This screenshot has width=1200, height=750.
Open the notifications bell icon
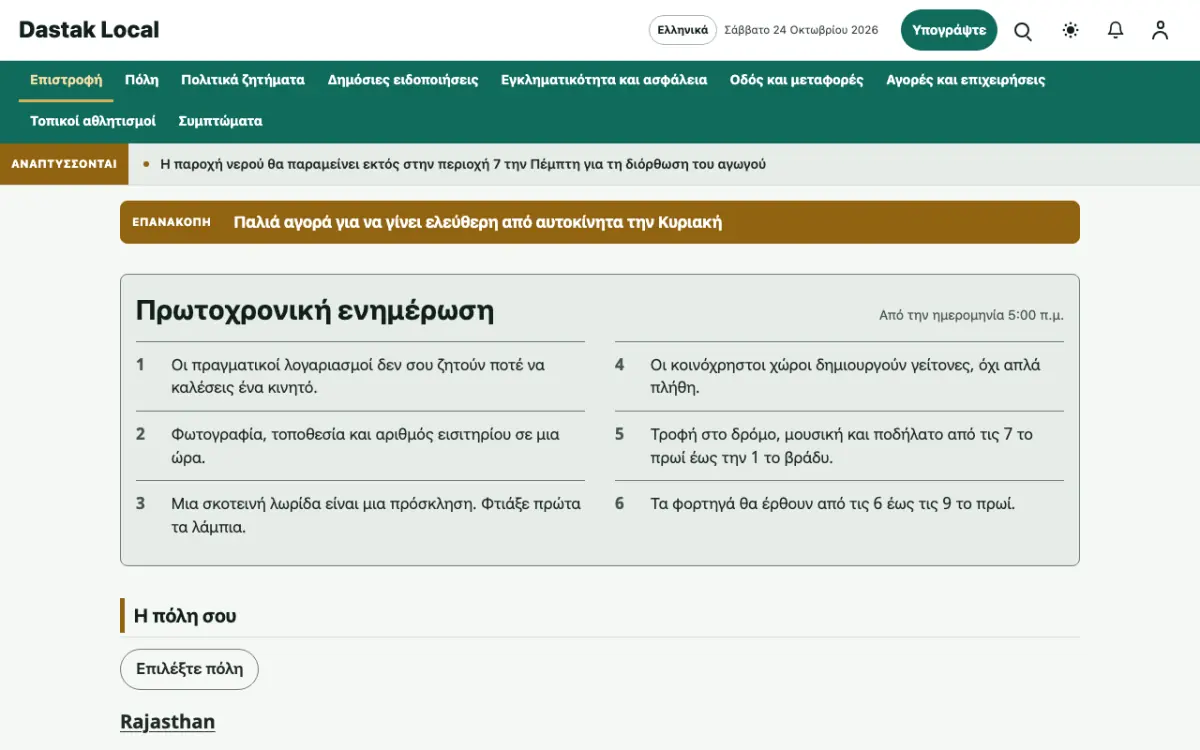(1116, 31)
